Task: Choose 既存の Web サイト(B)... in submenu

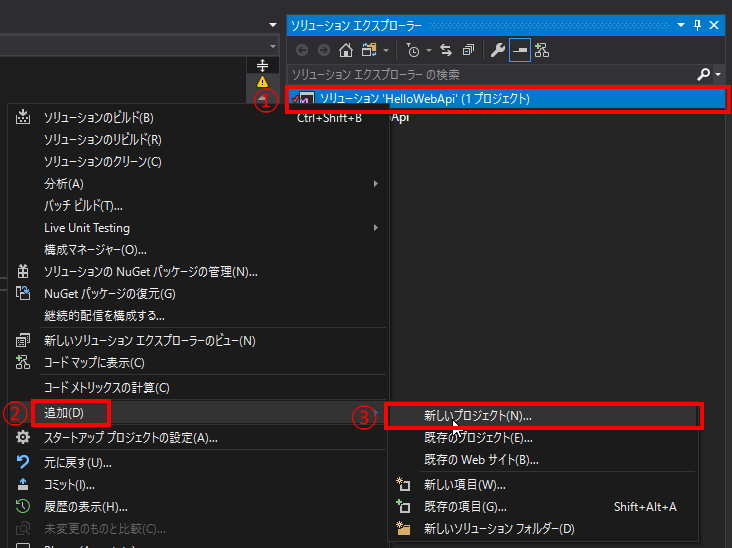Action: coord(543,460)
